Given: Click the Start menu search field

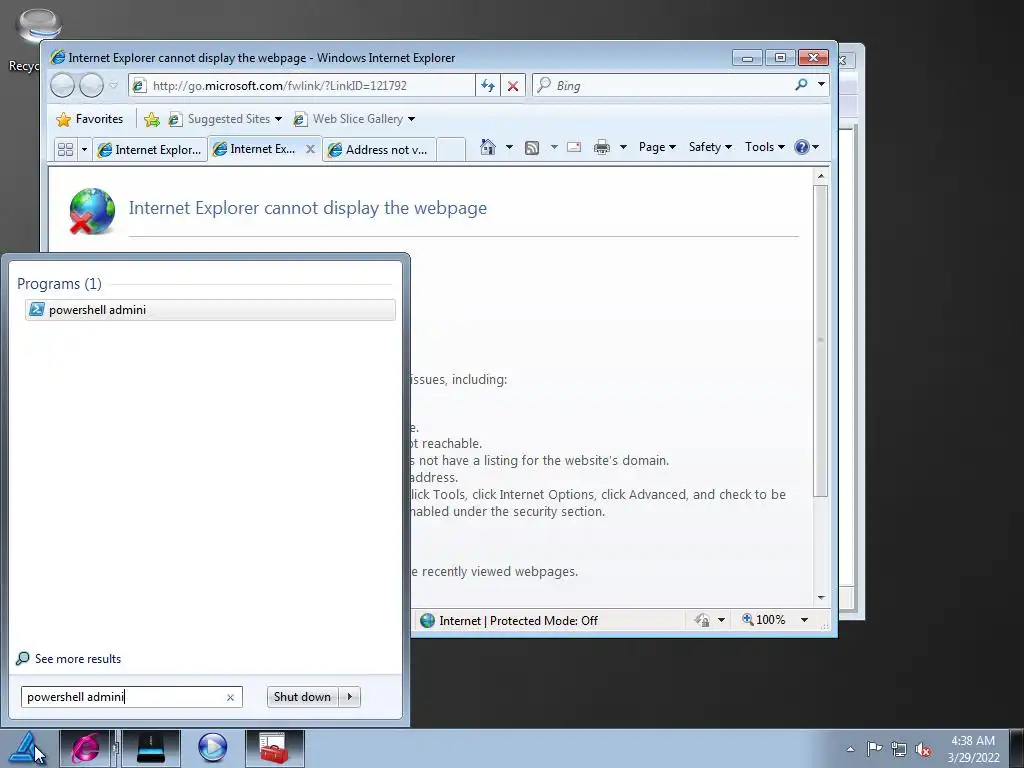Looking at the screenshot, I should pos(123,697).
